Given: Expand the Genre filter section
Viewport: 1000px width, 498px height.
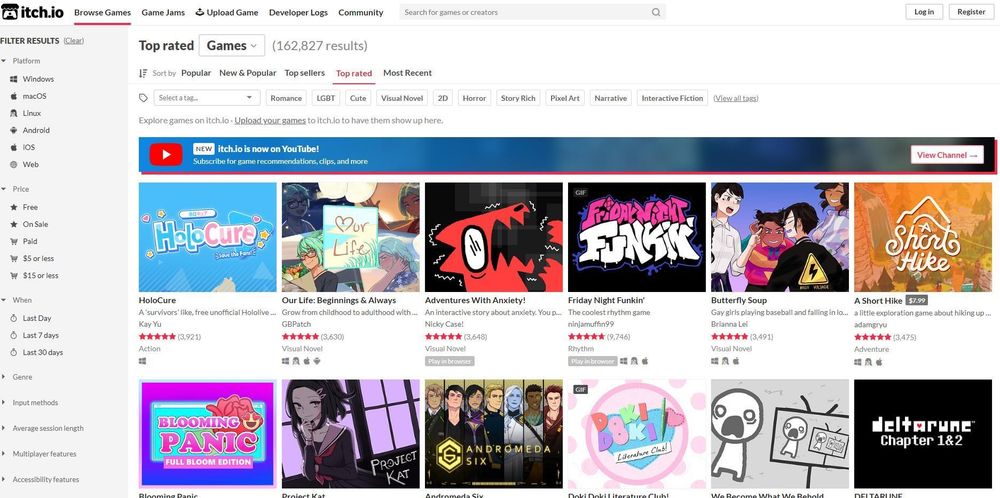Looking at the screenshot, I should [x=22, y=377].
